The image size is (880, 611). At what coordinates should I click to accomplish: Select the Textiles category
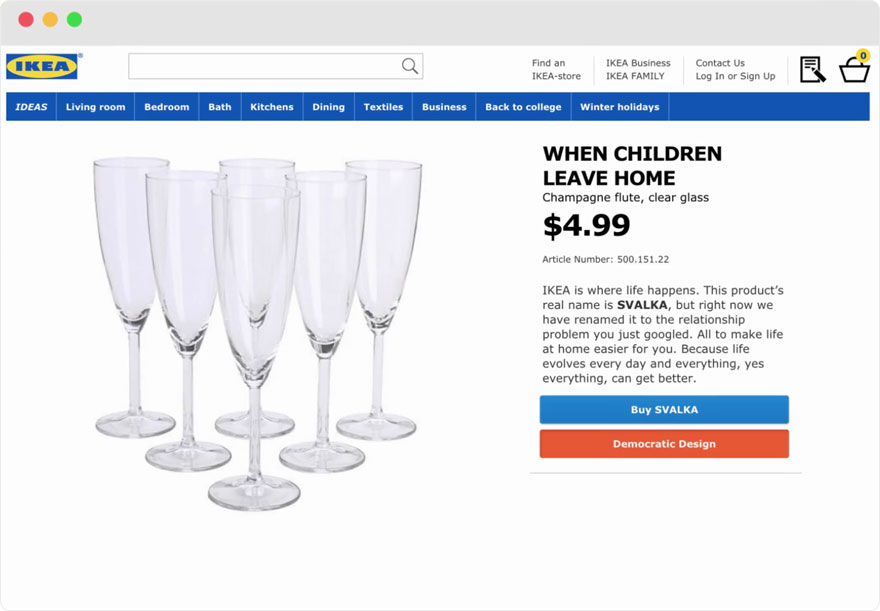383,107
